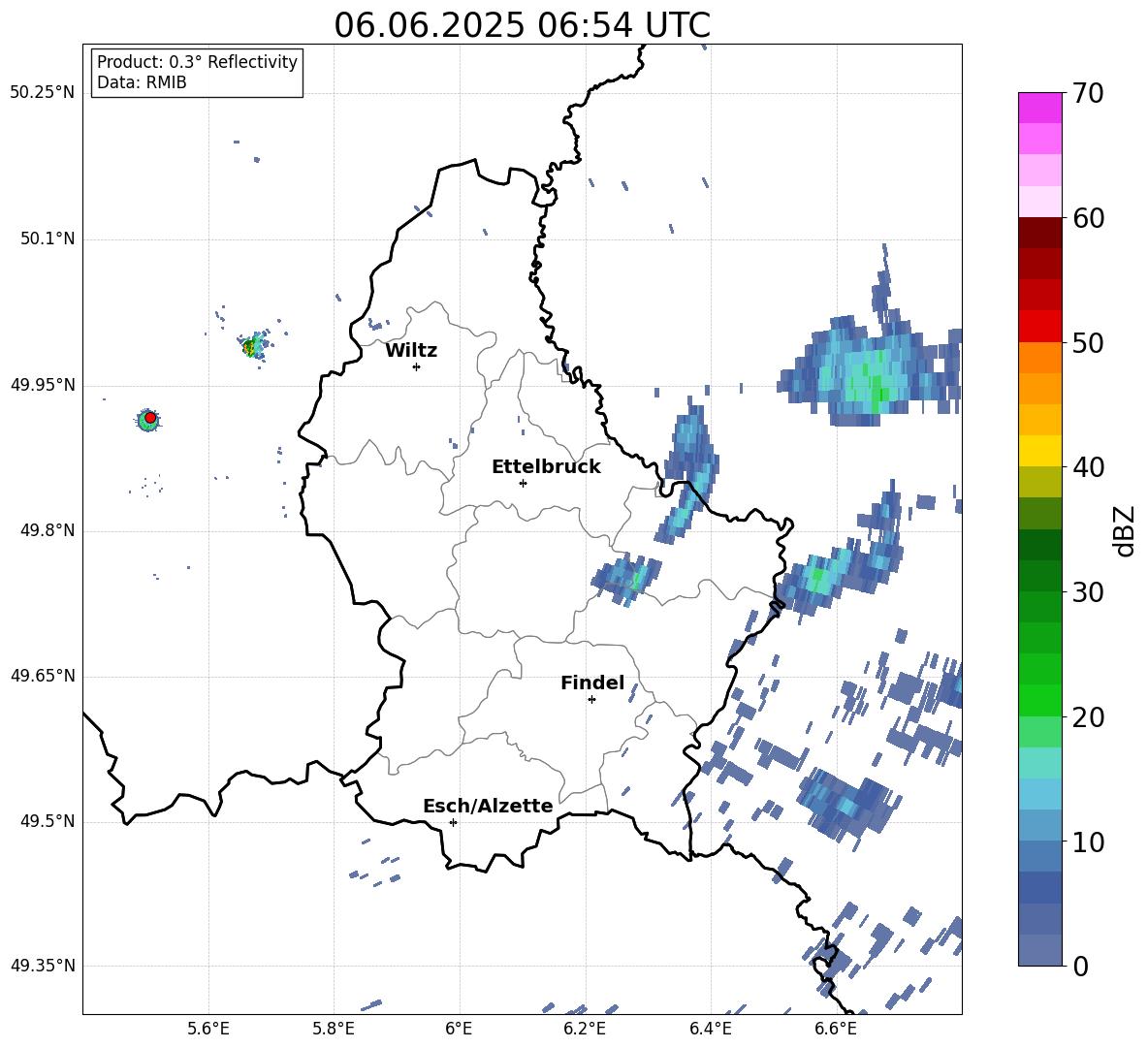Screen dimensions: 1148x1048
Task: Click the Esch/Alzette station label
Action: click(488, 806)
